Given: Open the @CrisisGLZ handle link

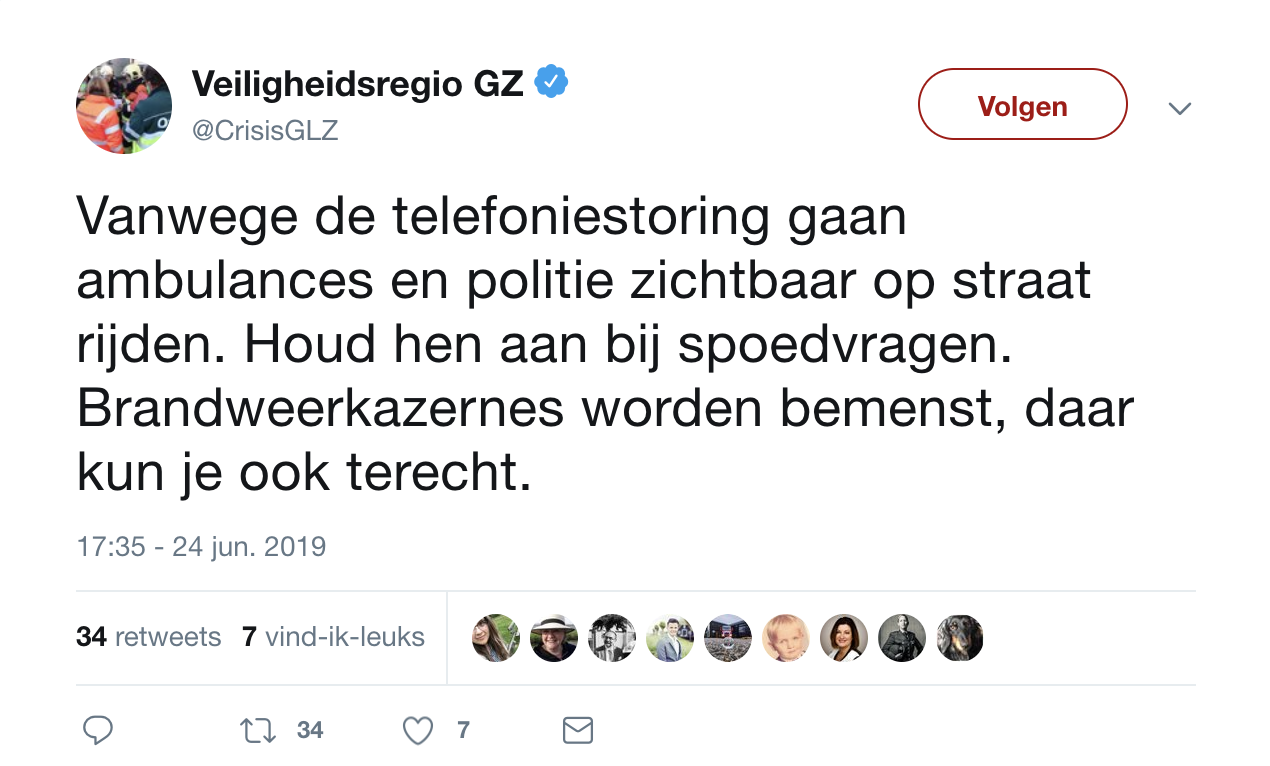Looking at the screenshot, I should coord(264,131).
